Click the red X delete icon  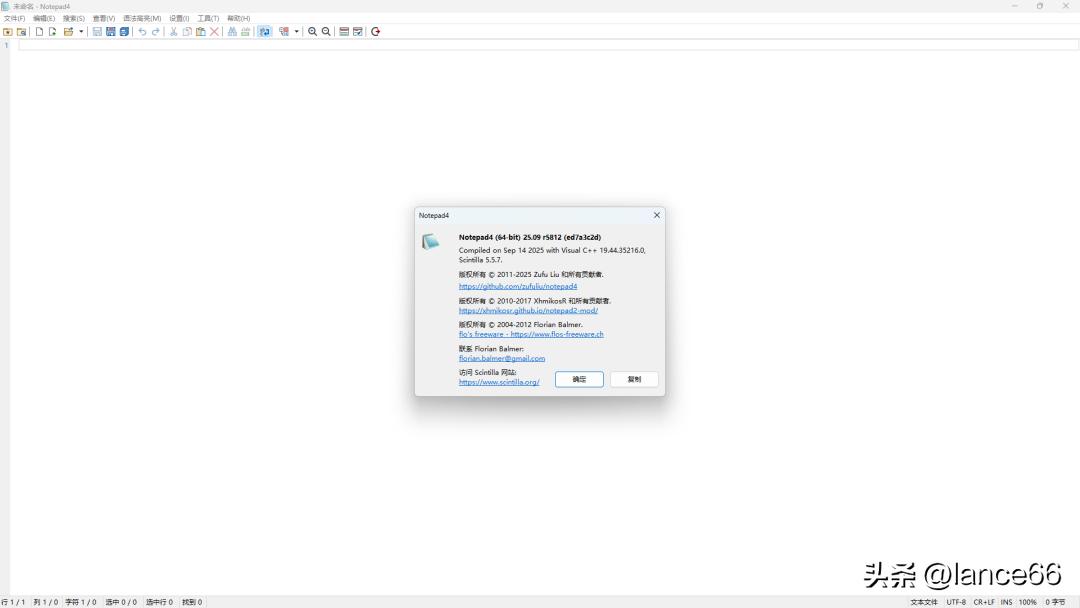(x=214, y=32)
